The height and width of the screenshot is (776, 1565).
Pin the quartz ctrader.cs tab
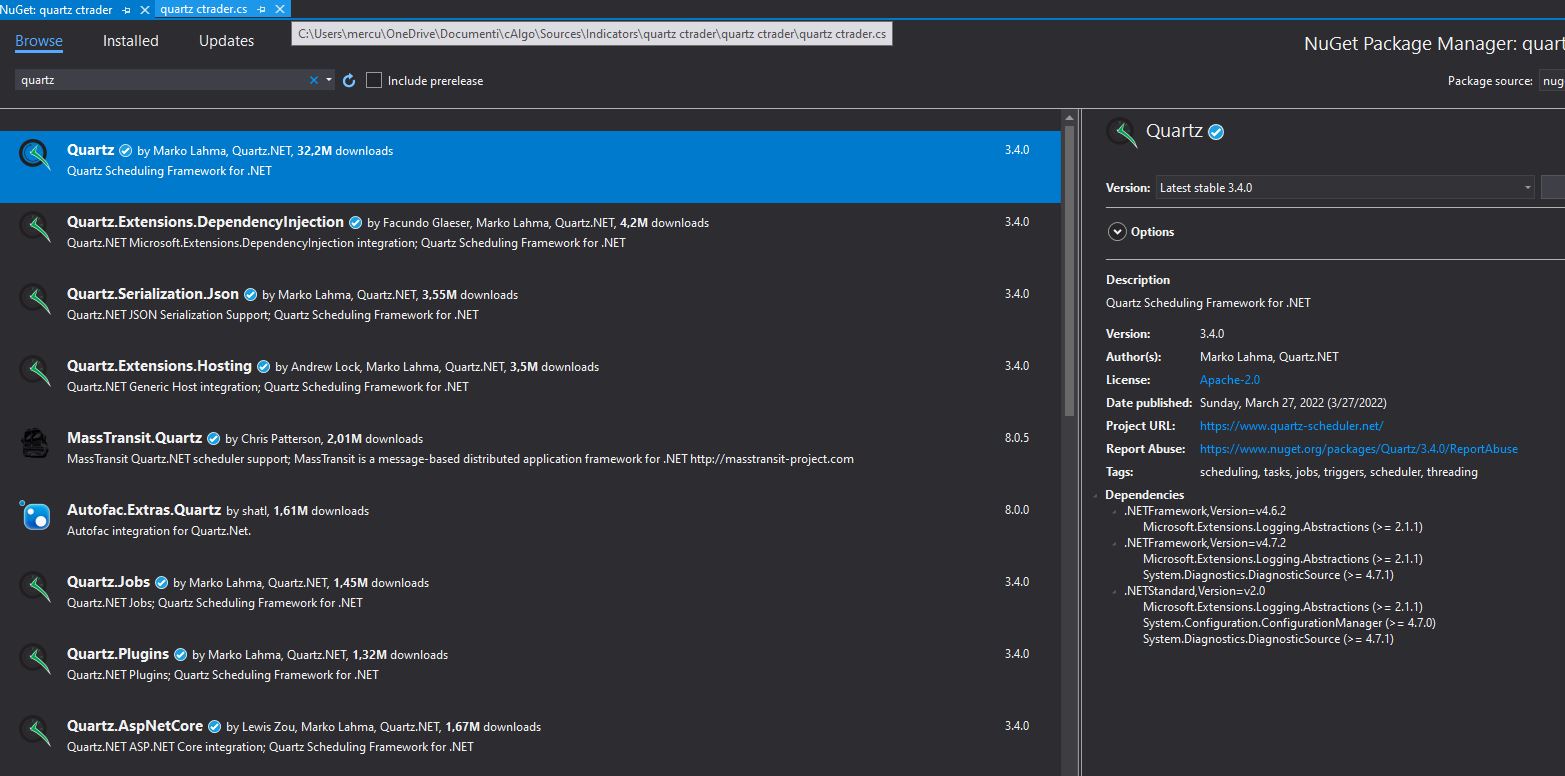(261, 9)
